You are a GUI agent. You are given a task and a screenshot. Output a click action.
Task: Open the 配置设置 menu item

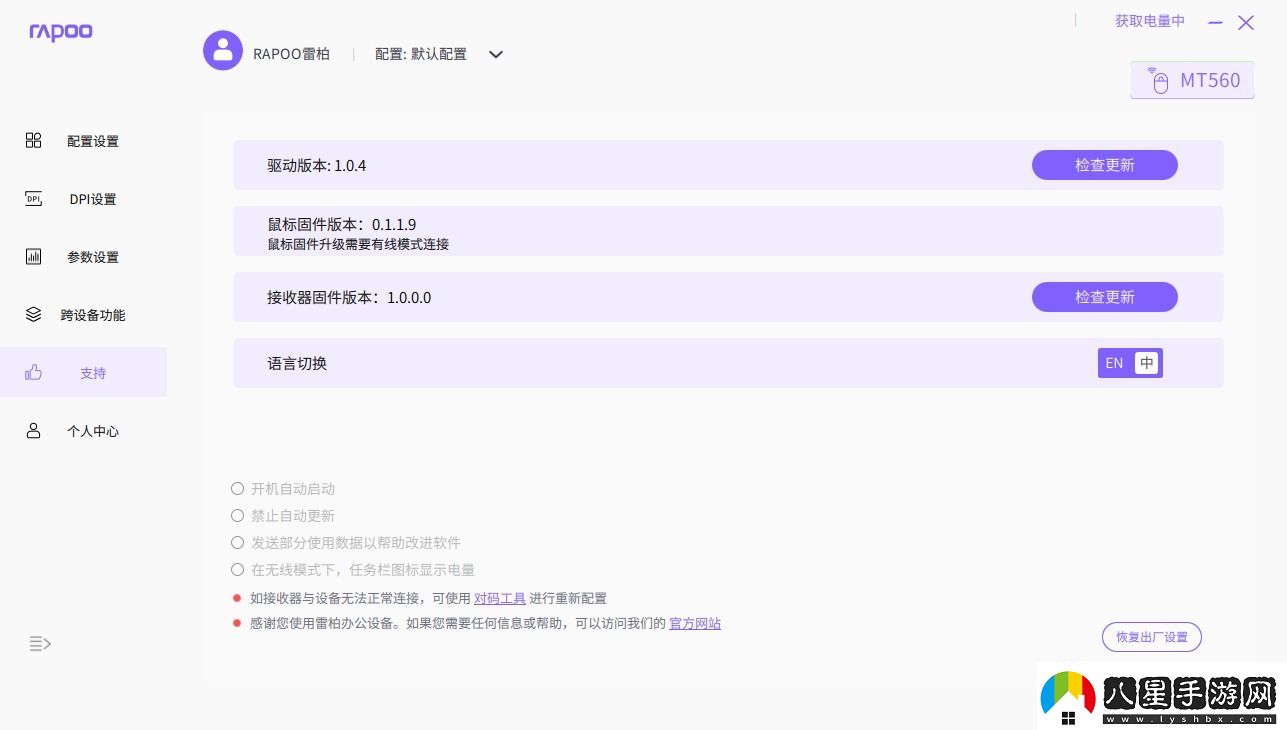92,140
